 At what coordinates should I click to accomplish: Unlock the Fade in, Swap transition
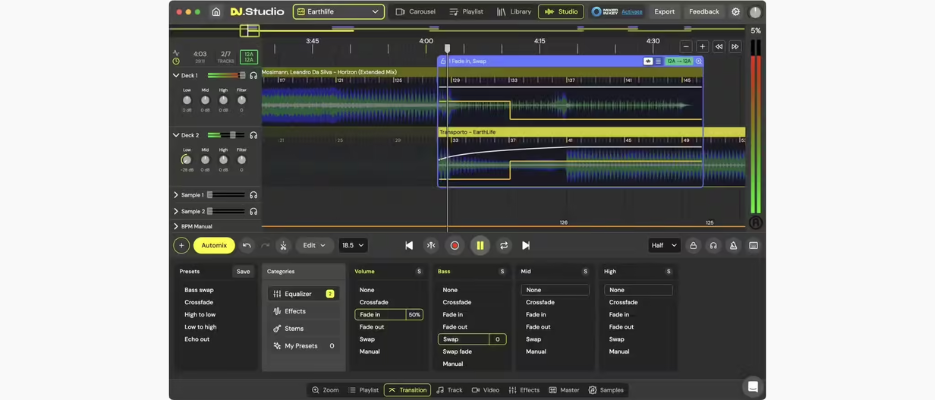[x=443, y=61]
